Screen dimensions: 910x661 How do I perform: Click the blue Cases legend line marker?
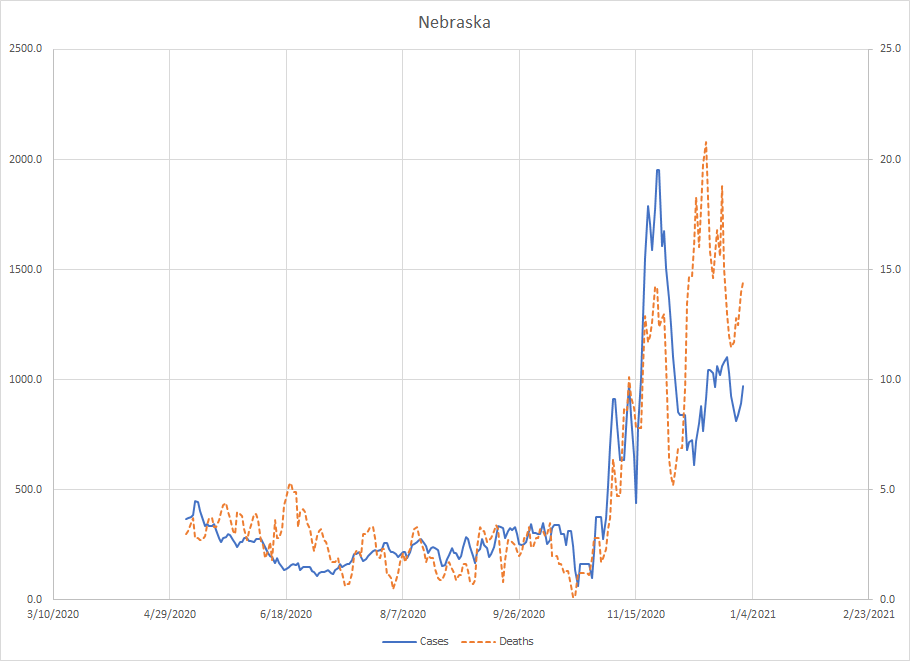click(400, 641)
